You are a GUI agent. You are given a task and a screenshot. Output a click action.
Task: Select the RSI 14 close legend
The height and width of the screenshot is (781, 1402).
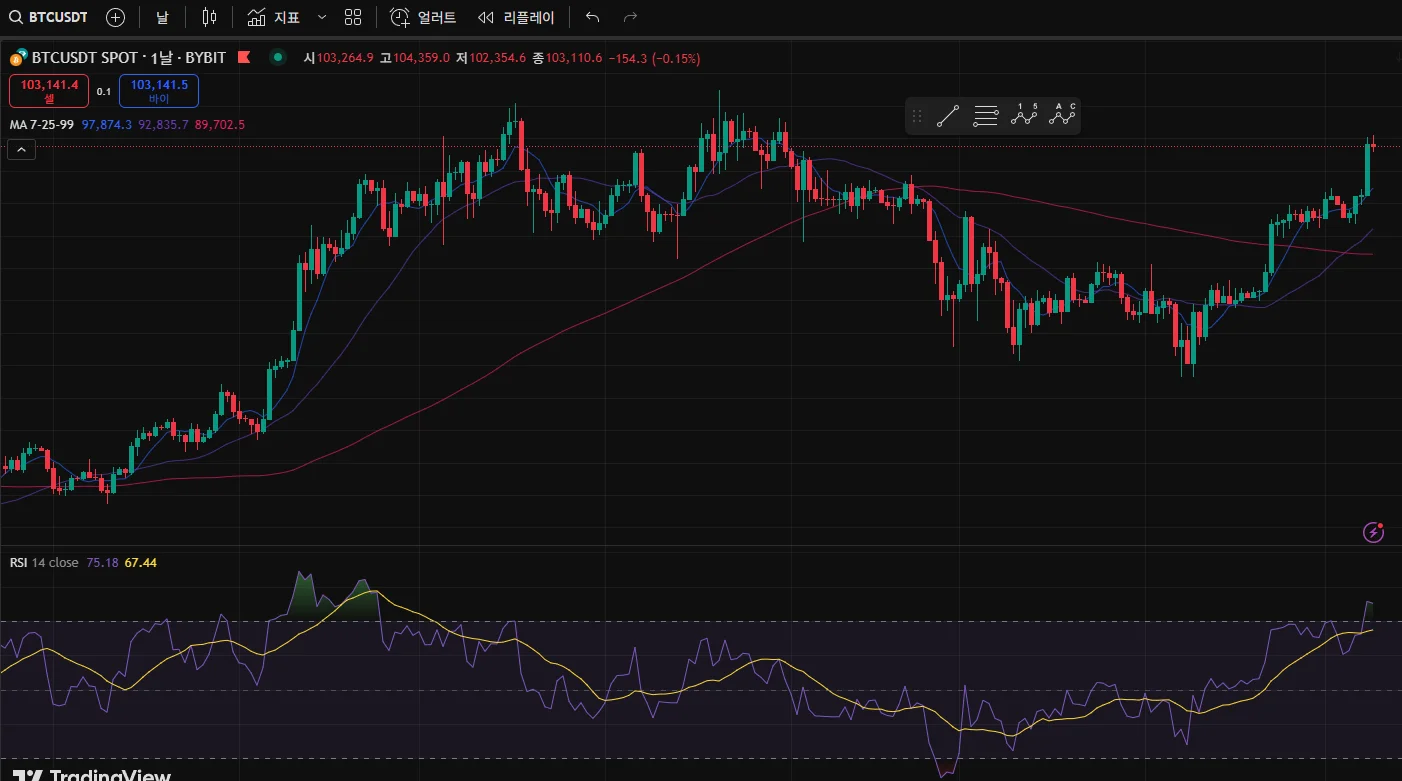tap(44, 563)
